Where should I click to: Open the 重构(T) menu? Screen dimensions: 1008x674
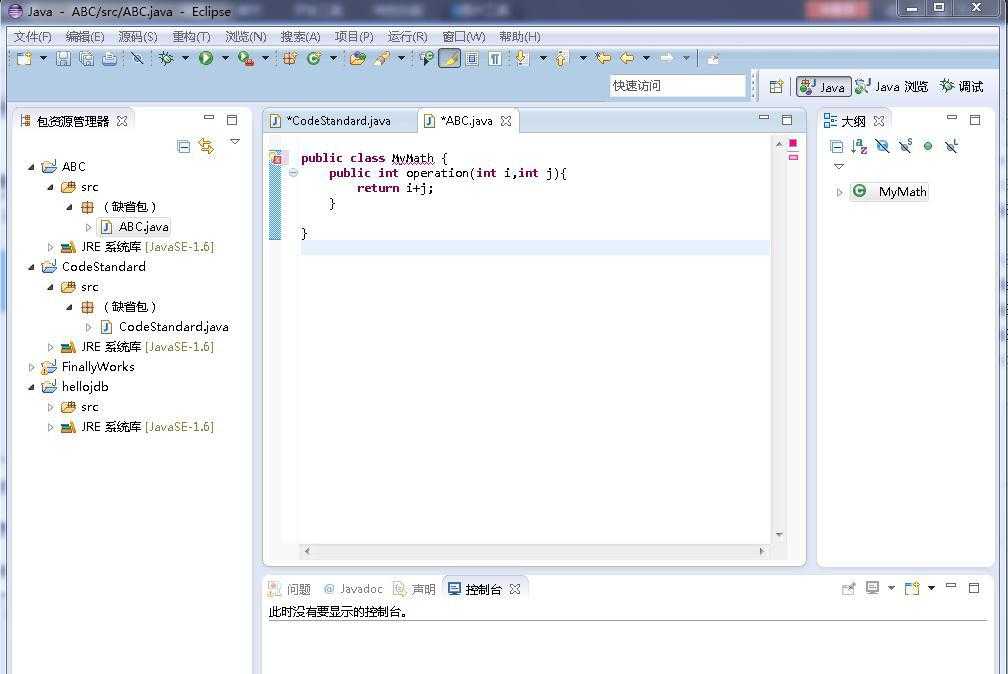pyautogui.click(x=191, y=37)
